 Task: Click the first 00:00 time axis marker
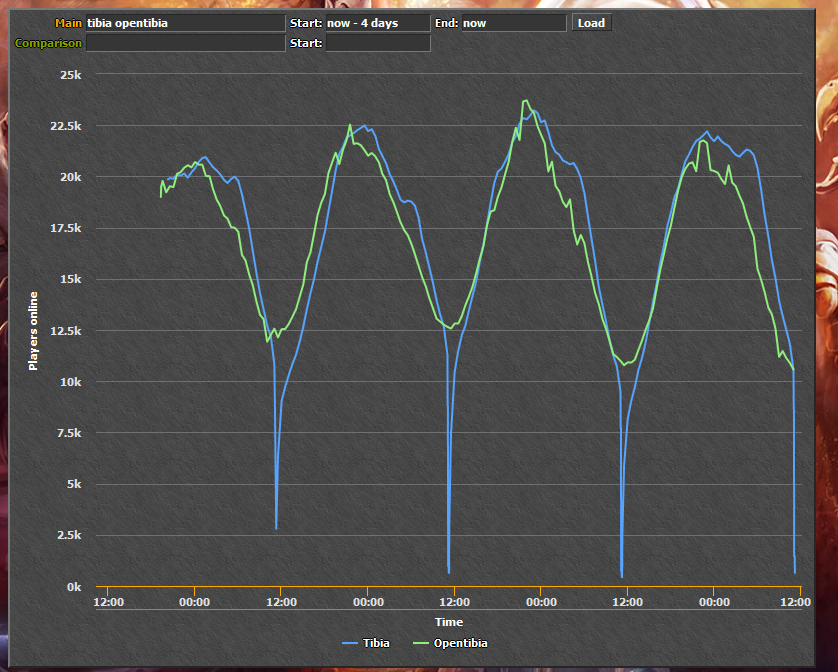pos(195,602)
